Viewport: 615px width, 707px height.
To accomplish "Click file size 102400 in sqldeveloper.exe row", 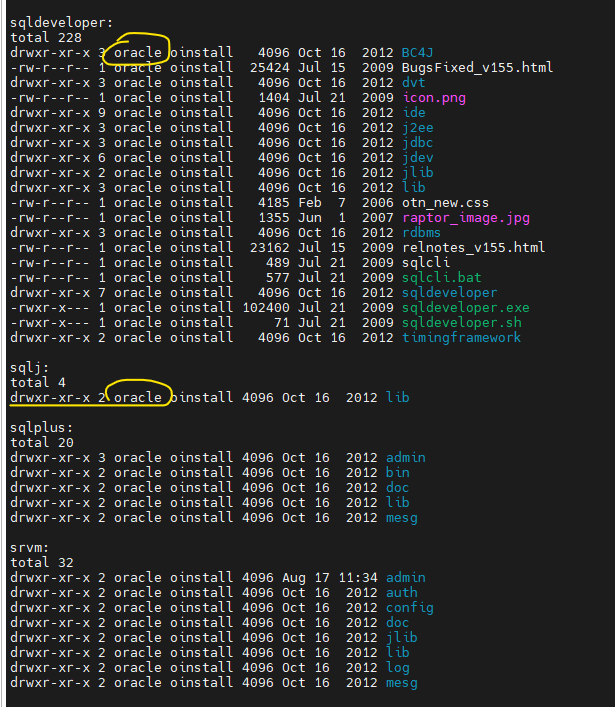I will click(x=266, y=308).
